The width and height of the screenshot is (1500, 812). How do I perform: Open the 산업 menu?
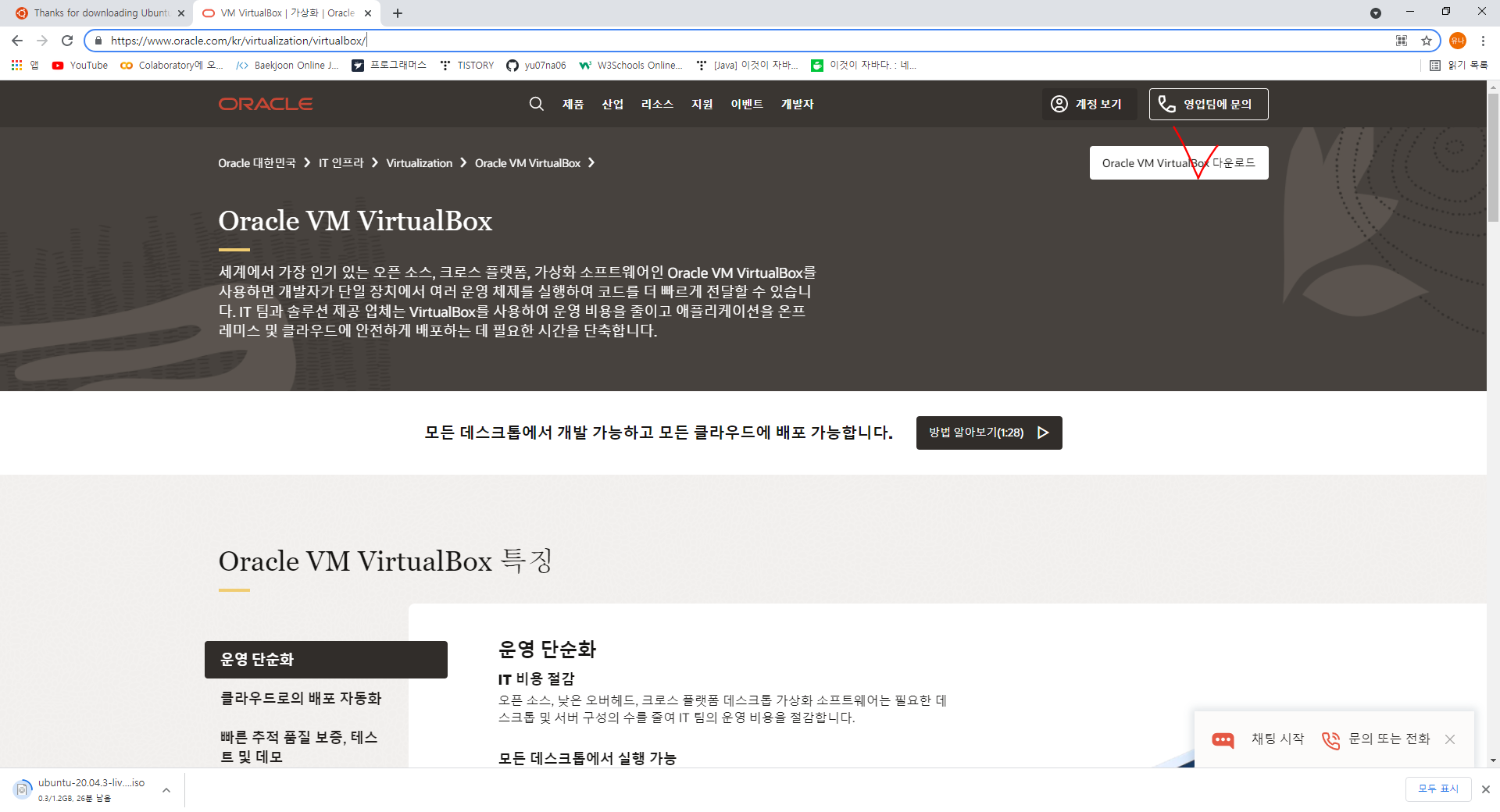(612, 104)
